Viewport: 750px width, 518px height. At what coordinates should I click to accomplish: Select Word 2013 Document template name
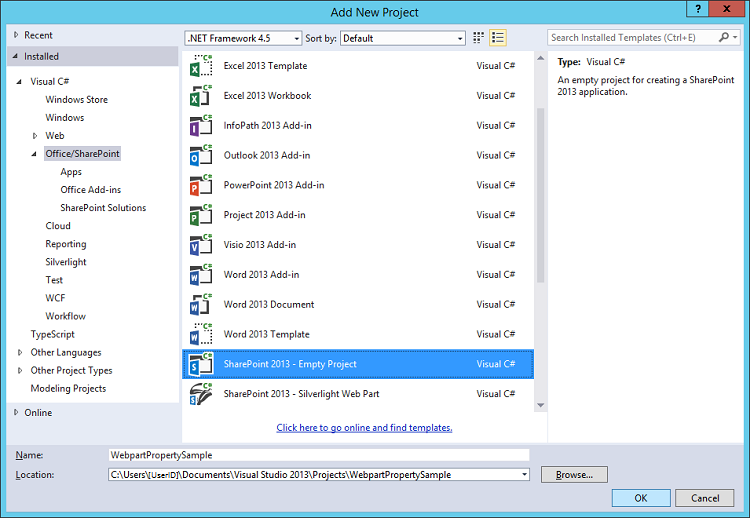pos(269,304)
